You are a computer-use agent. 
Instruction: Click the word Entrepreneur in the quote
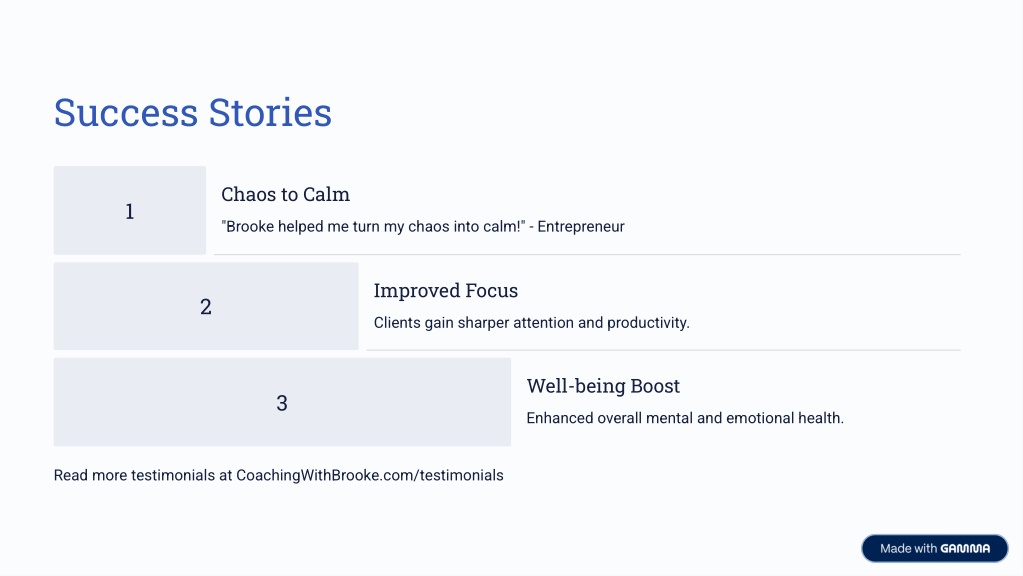(x=581, y=226)
